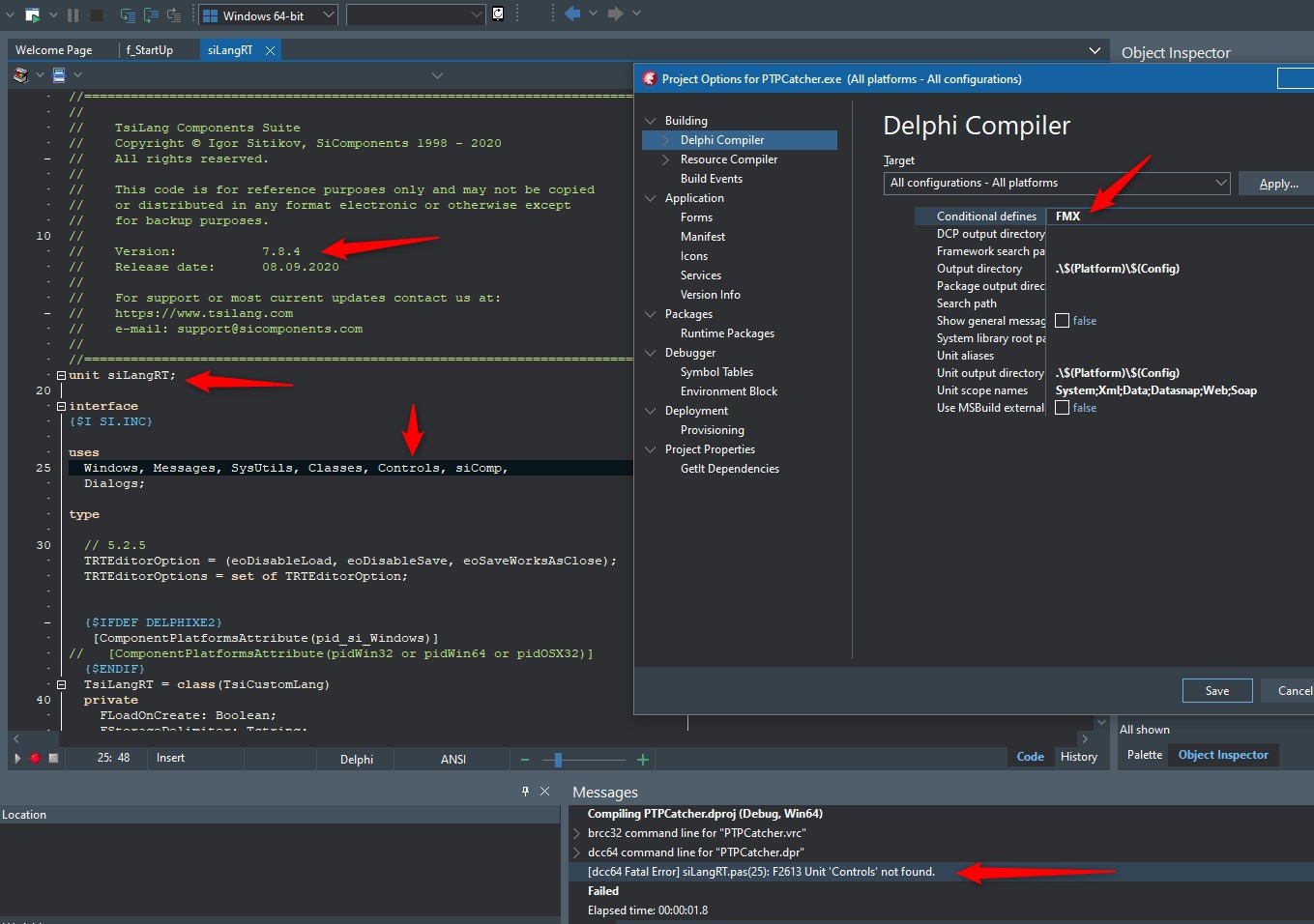Switch to the f_StartUp tab
1314x924 pixels.
click(x=150, y=50)
